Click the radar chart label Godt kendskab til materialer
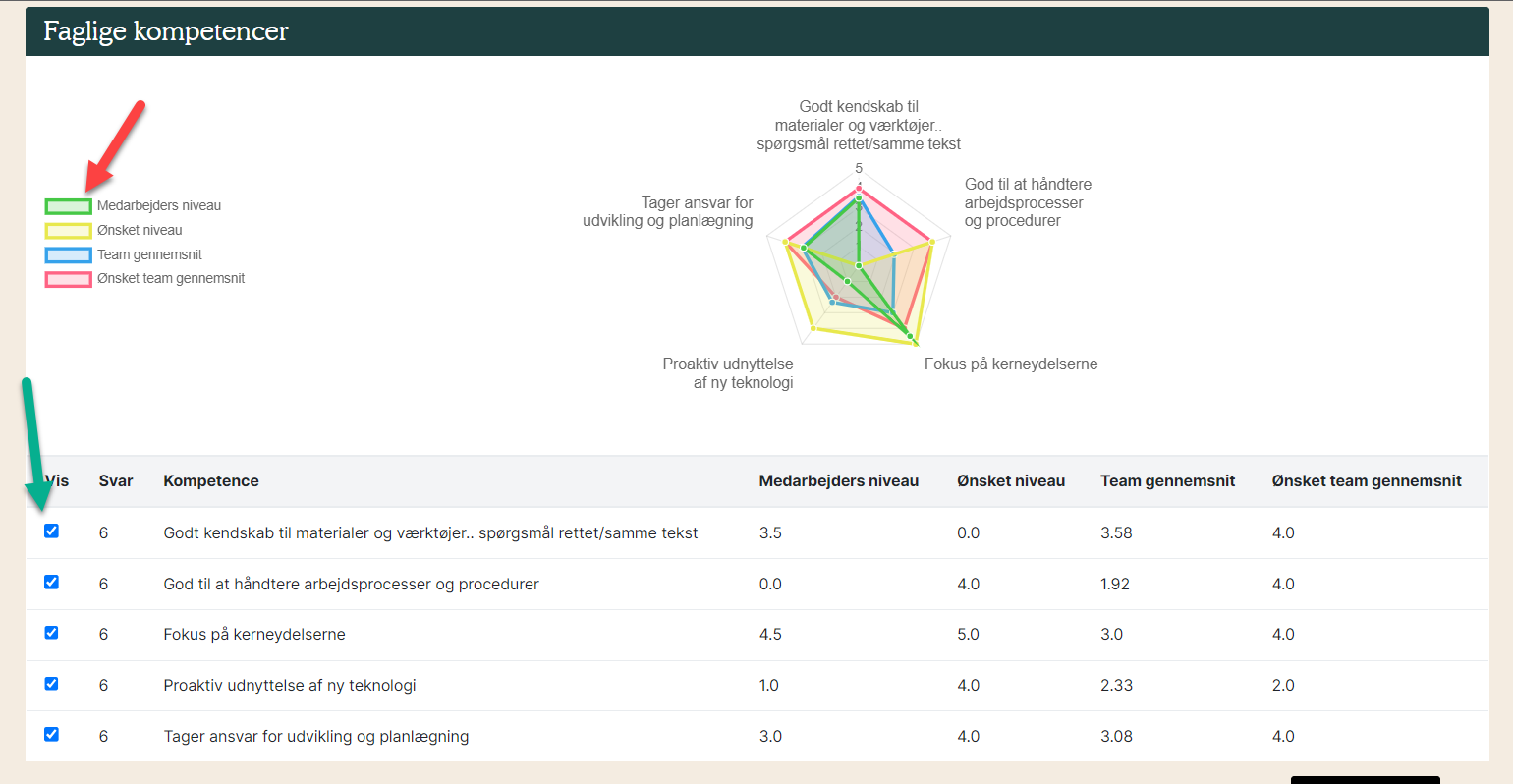Screen dimensions: 1513x784 [859, 125]
